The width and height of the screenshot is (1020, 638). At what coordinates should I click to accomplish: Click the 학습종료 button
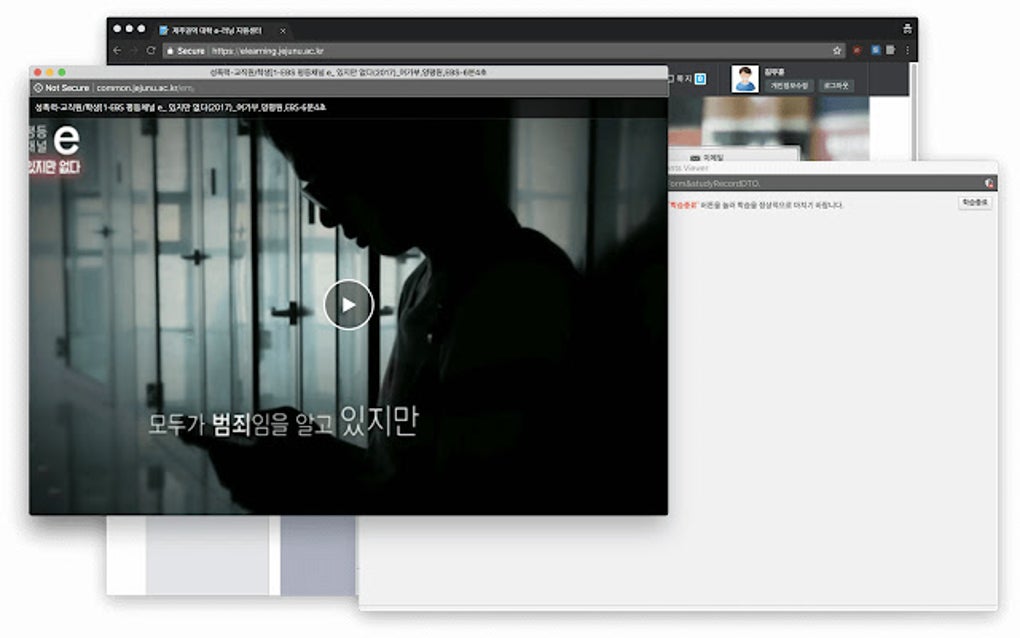coord(973,201)
